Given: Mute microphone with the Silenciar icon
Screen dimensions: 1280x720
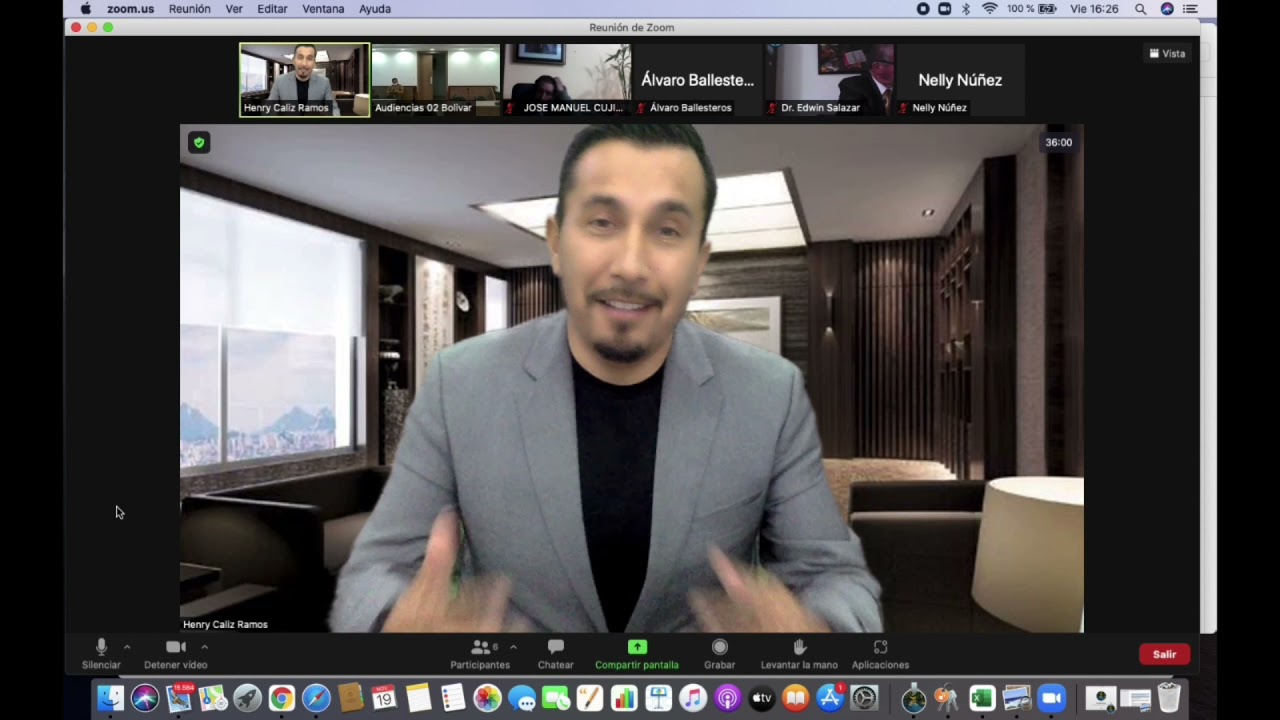Looking at the screenshot, I should (x=101, y=647).
